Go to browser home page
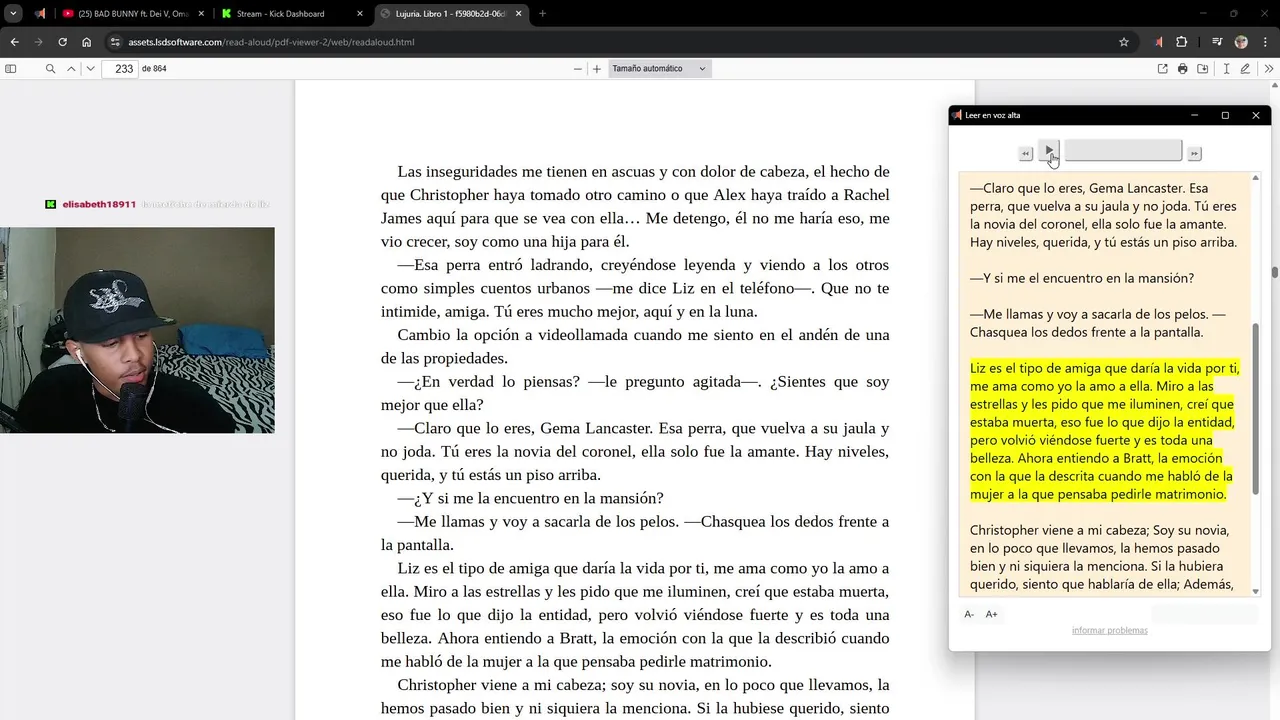This screenshot has height=720, width=1280. coord(87,42)
